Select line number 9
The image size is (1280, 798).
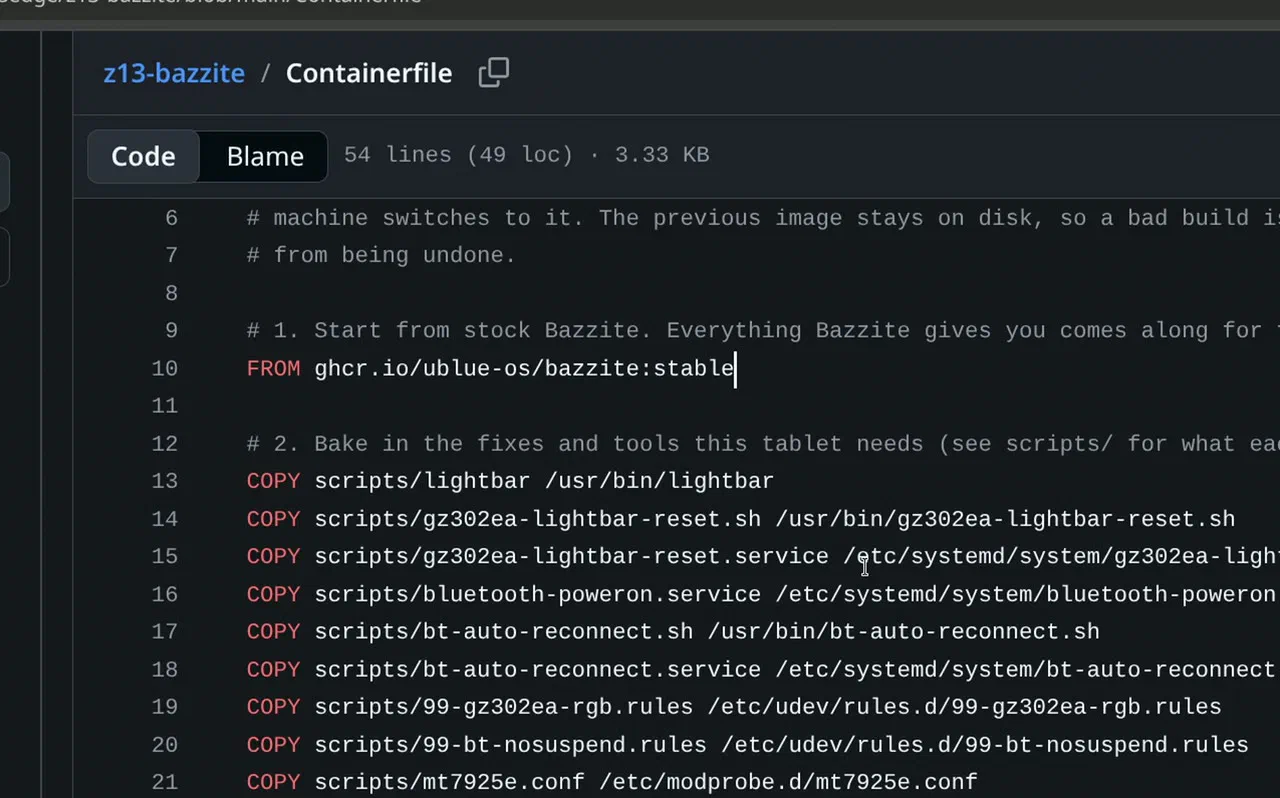pyautogui.click(x=171, y=330)
